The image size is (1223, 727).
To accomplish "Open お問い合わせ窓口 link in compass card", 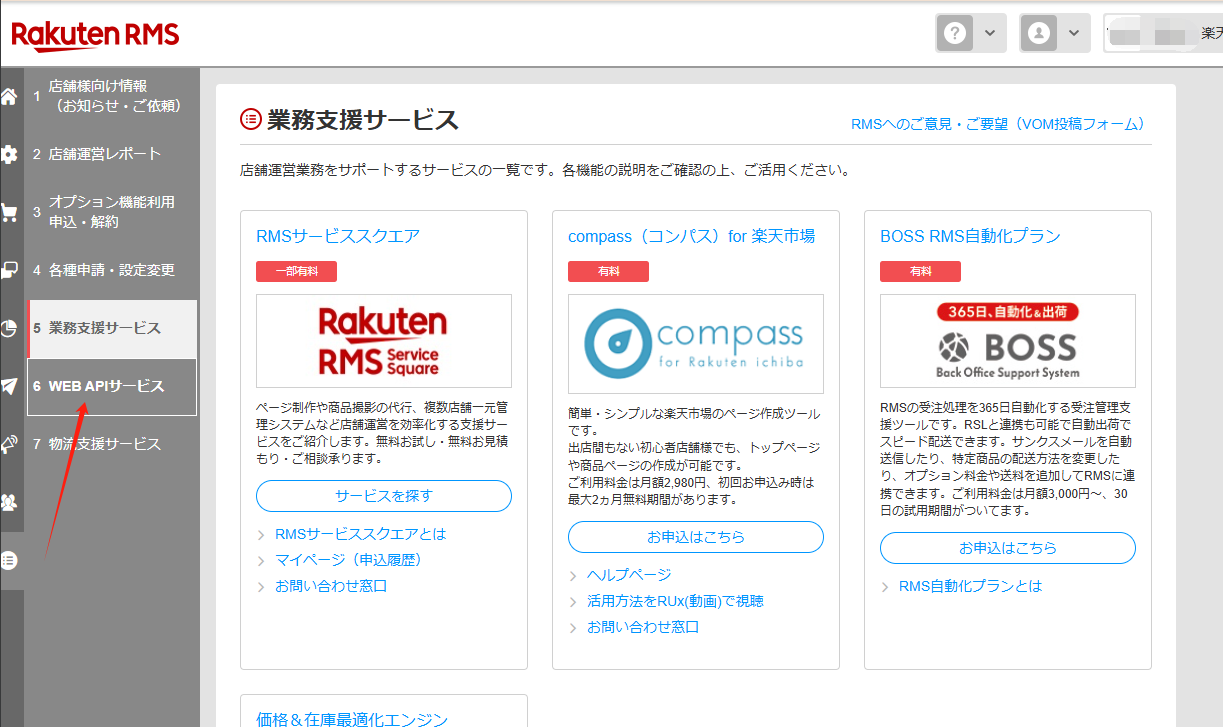I will click(643, 627).
